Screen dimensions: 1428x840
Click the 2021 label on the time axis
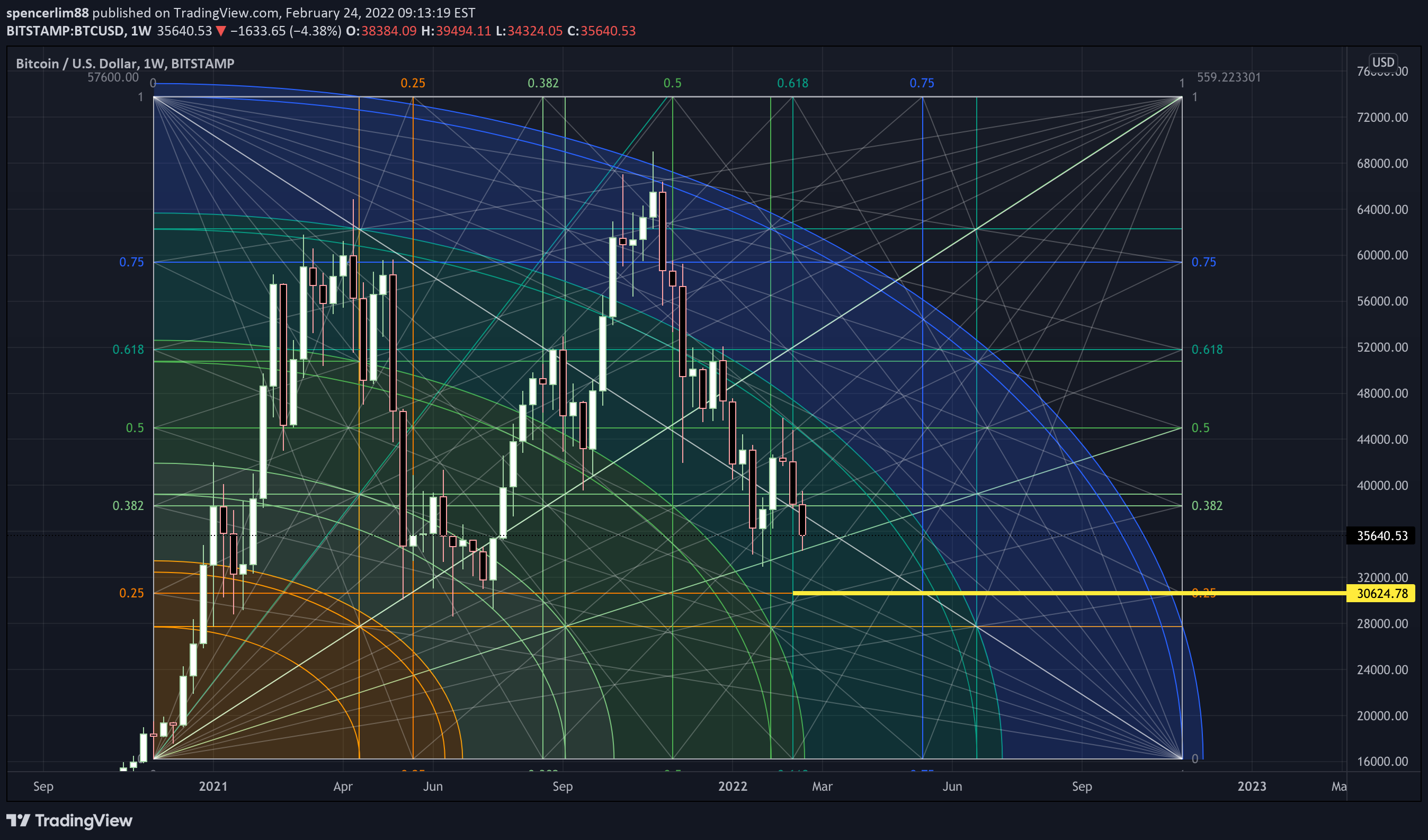coord(213,786)
